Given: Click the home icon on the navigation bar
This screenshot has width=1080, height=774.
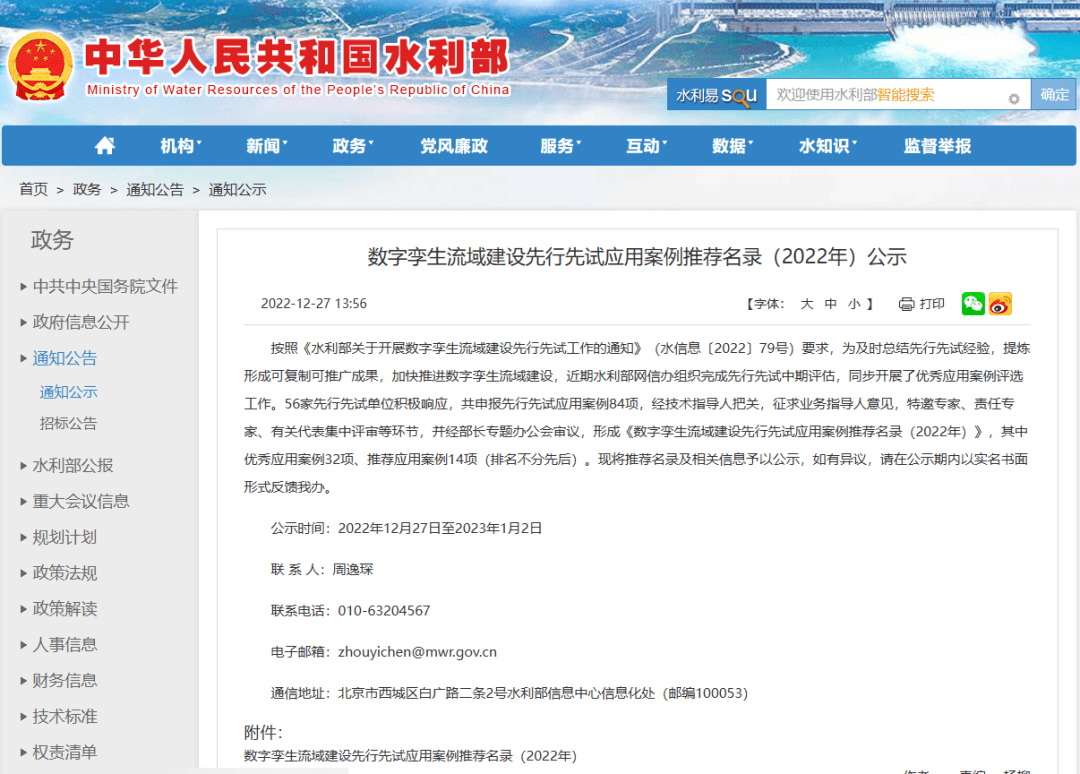Looking at the screenshot, I should point(104,145).
